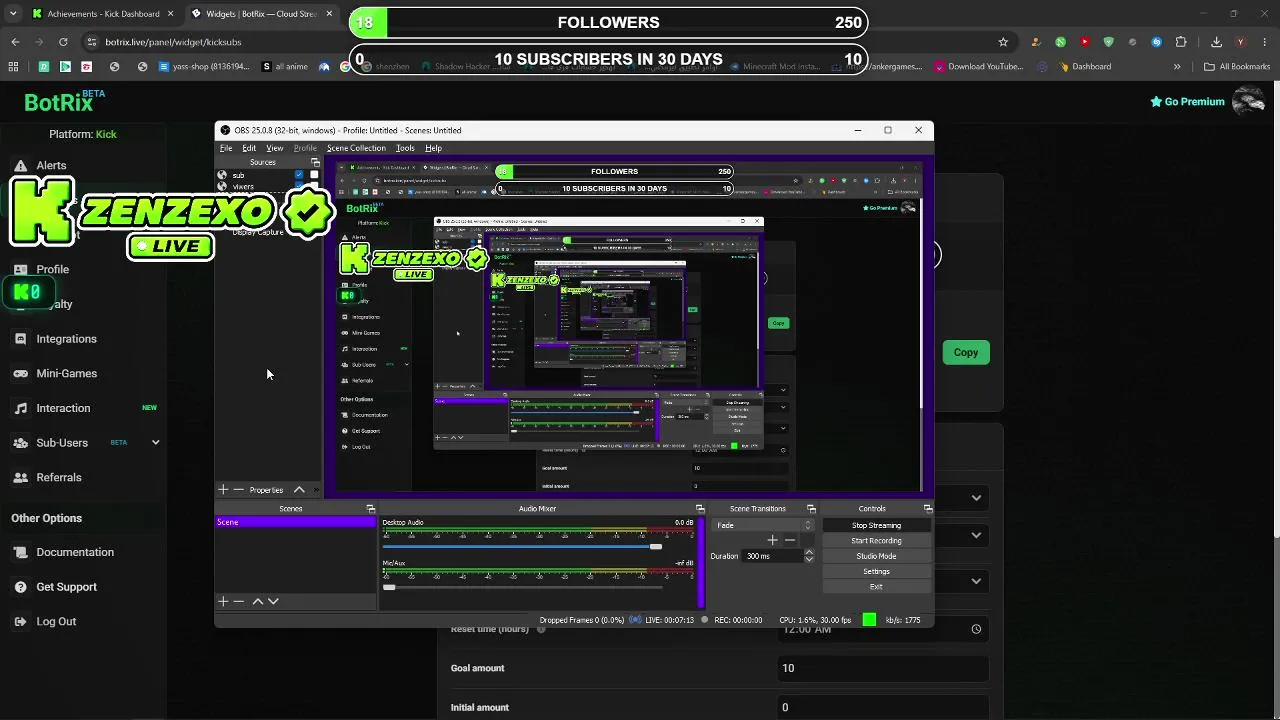Move the scene down in the Scenes dock
This screenshot has height=720, width=1280.
click(x=273, y=601)
